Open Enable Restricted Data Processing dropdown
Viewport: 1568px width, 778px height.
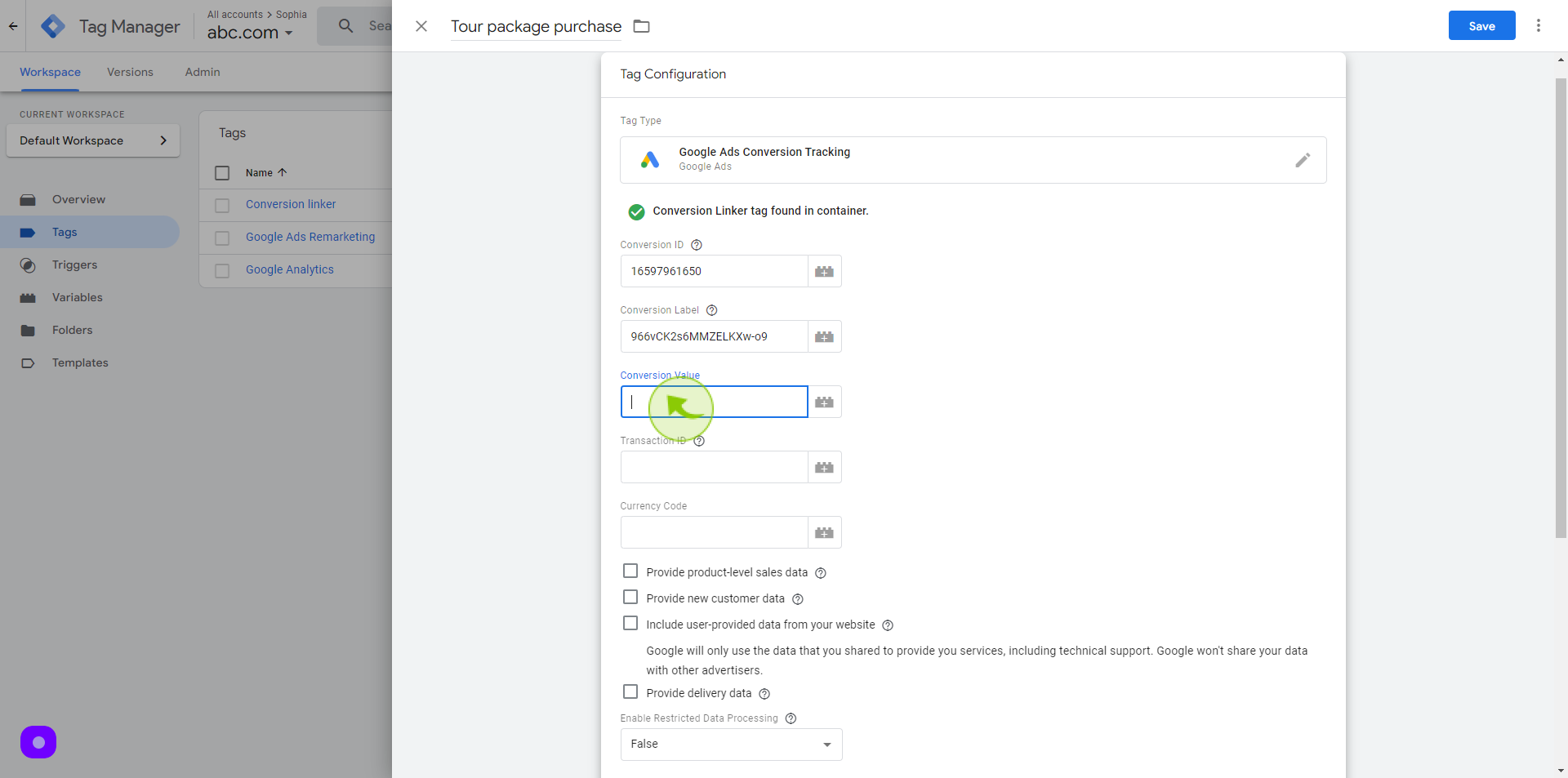point(731,745)
